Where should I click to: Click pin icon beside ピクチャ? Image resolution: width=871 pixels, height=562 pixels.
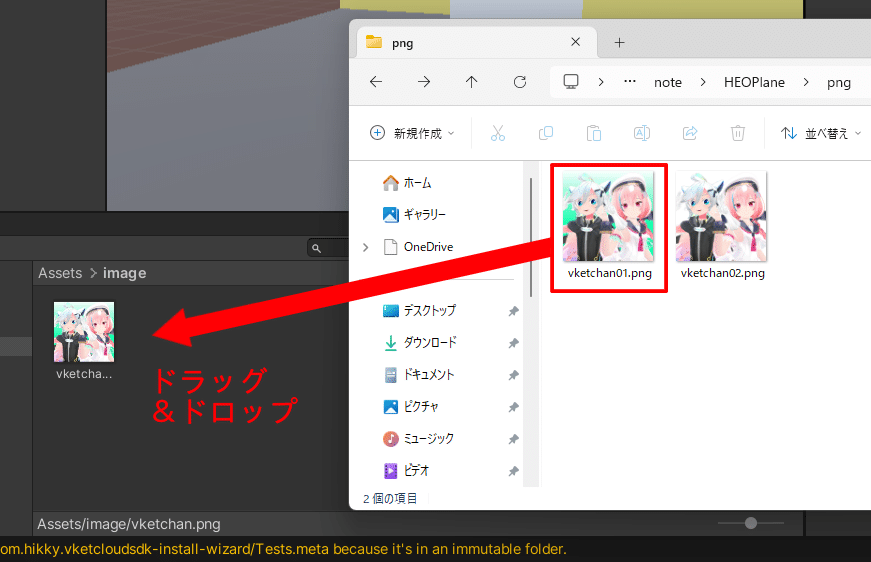[x=513, y=408]
